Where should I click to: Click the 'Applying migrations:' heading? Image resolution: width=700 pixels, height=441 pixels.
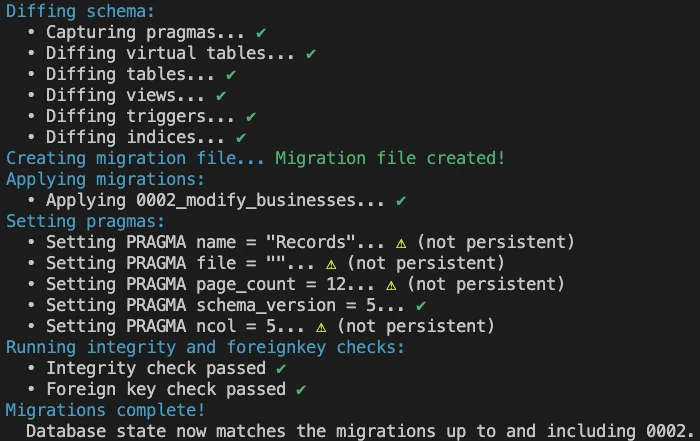105,179
